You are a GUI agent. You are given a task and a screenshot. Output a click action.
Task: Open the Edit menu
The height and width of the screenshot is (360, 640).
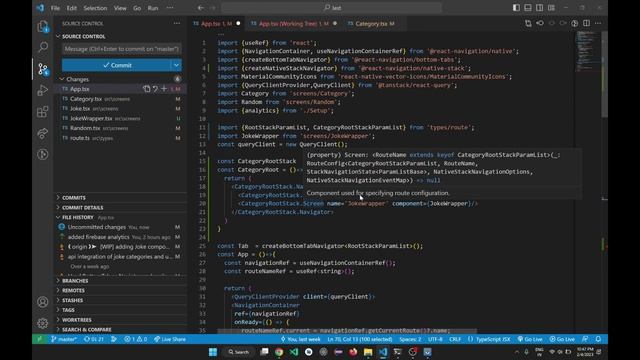click(x=71, y=8)
